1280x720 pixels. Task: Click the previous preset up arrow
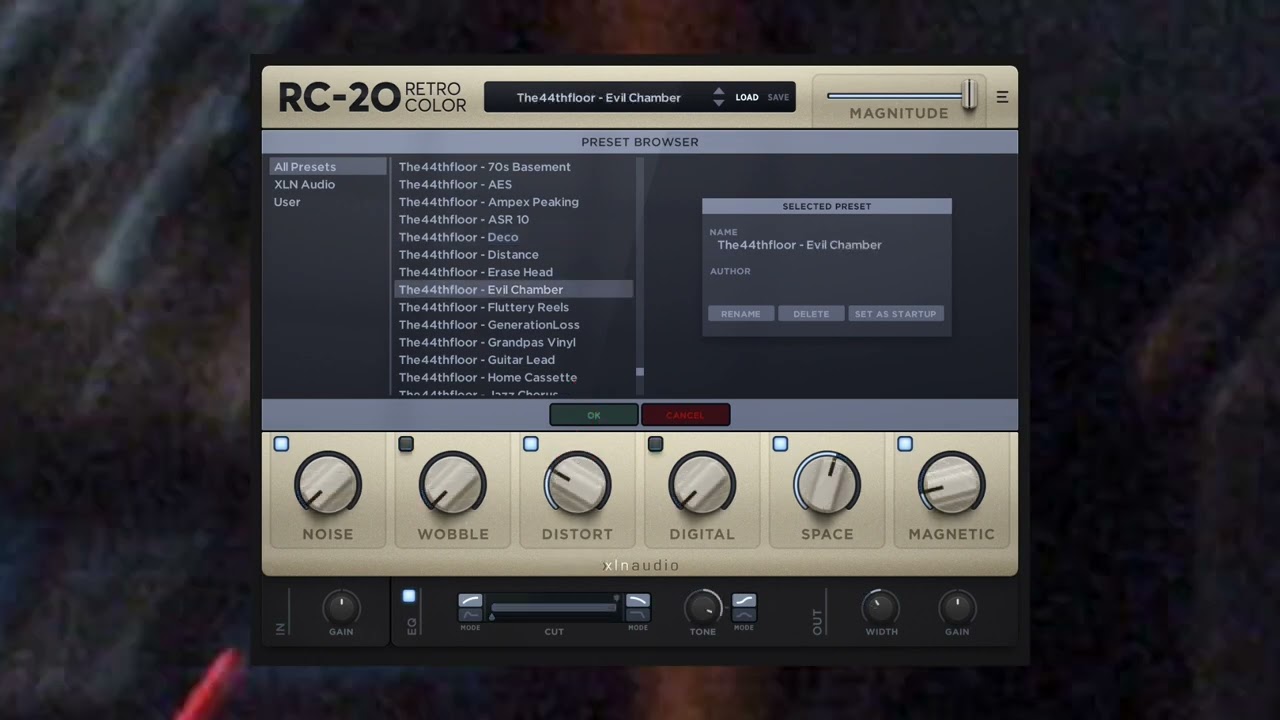point(718,92)
